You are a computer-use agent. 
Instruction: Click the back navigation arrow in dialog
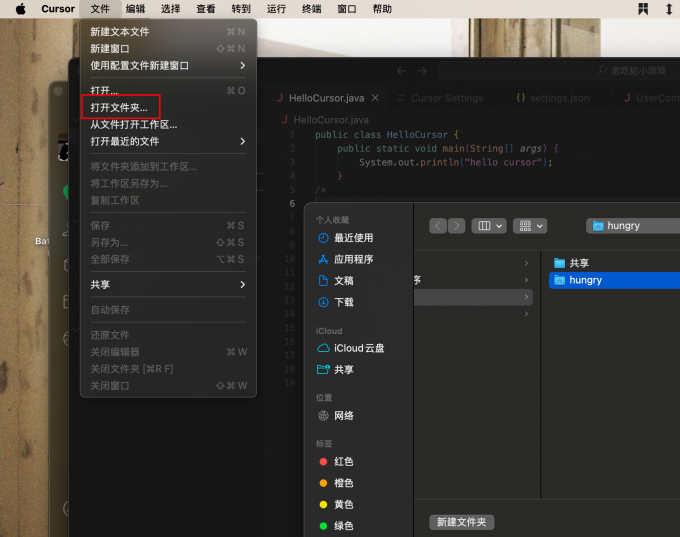click(438, 226)
